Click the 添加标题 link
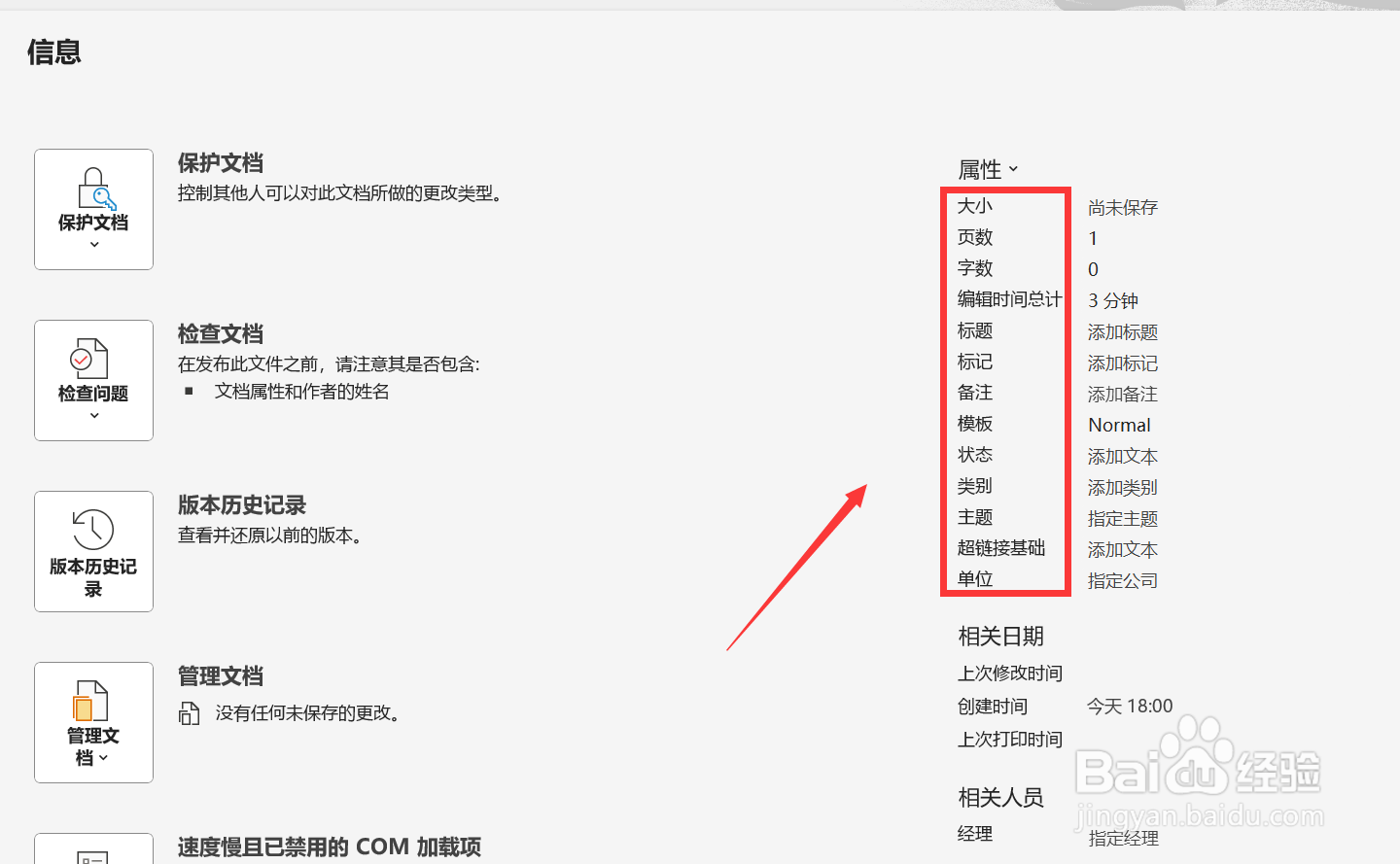 pyautogui.click(x=1121, y=331)
